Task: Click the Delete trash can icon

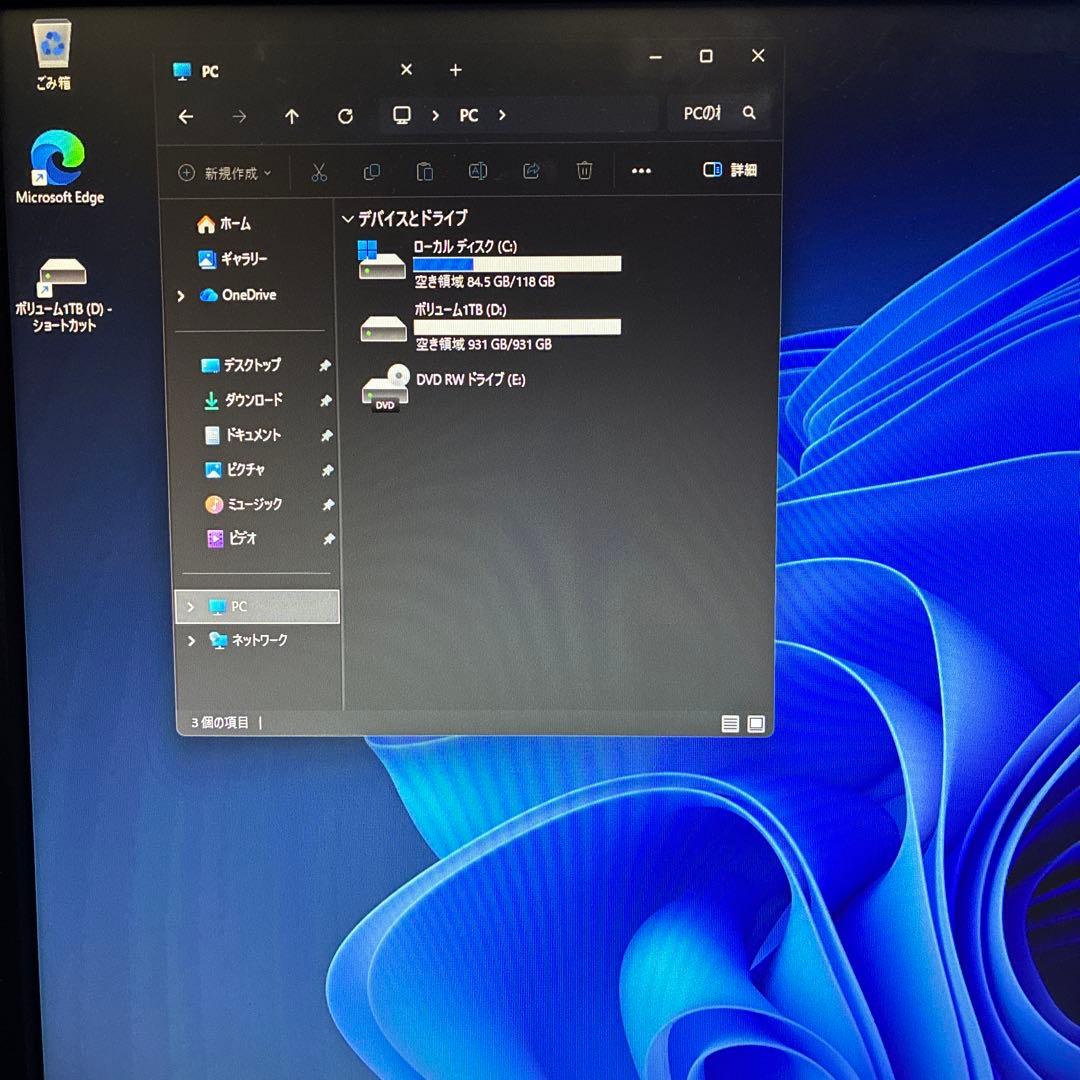Action: pyautogui.click(x=584, y=172)
